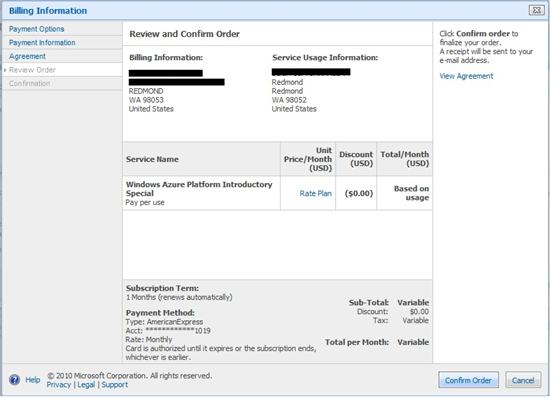Open the Rate Plan link

point(315,193)
